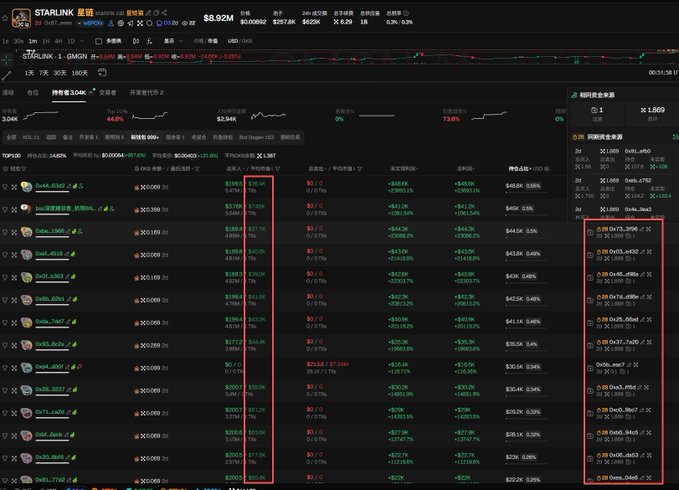The image size is (679, 490).
Task: Click the 相同资金来源 panel header icon
Action: click(x=575, y=95)
